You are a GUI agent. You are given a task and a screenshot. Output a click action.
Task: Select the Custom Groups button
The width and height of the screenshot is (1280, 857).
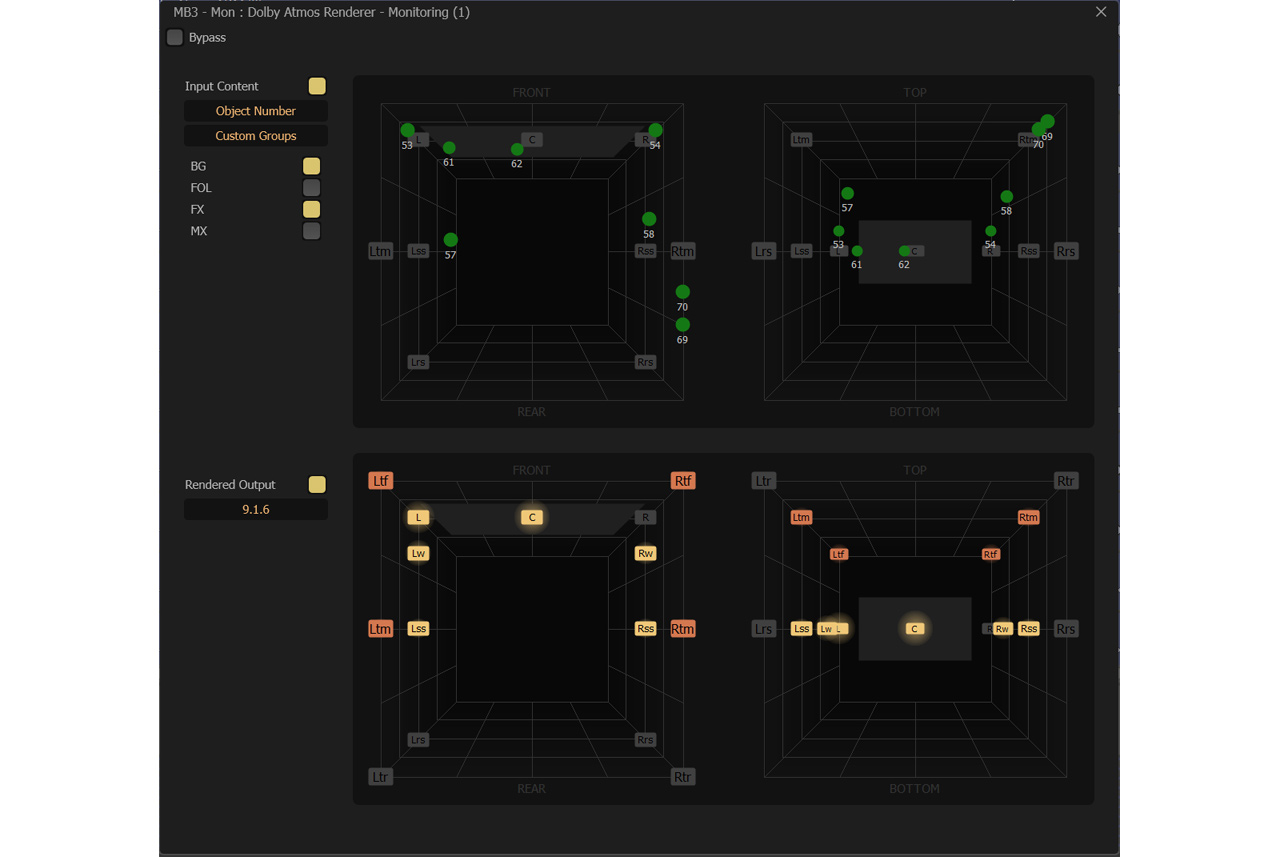[x=256, y=136]
